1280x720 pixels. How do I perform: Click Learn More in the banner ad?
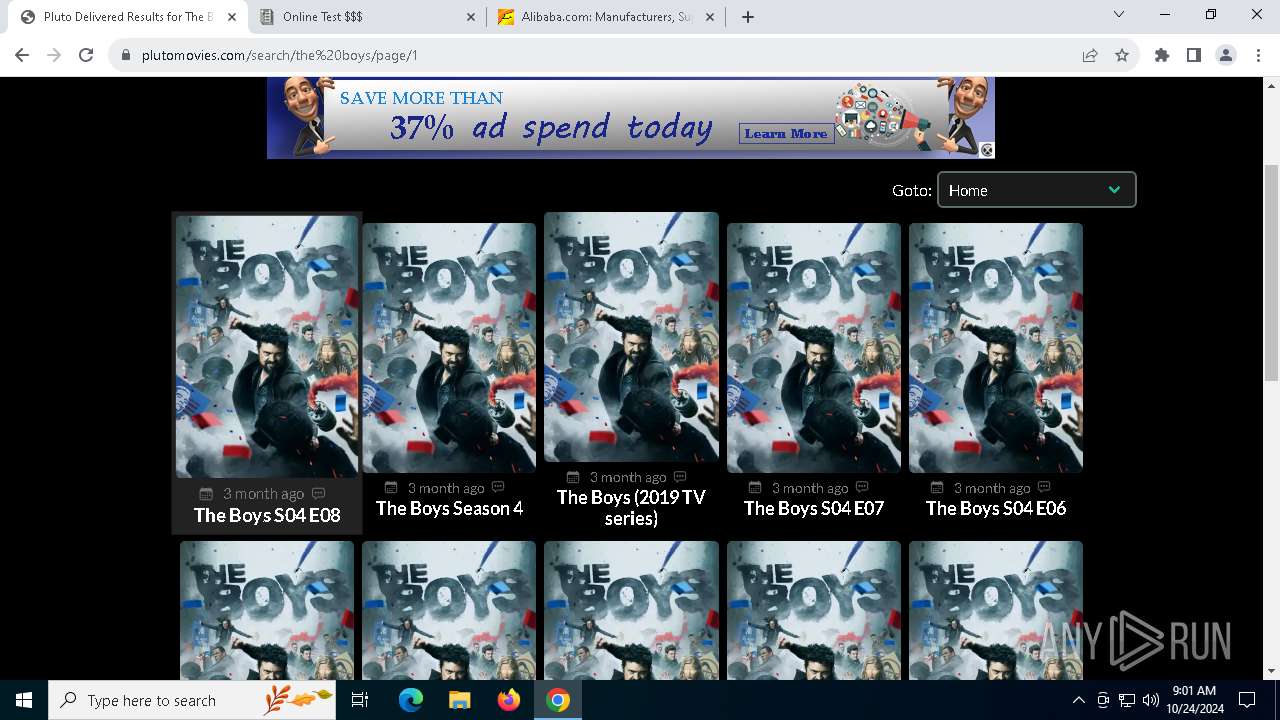pos(786,133)
